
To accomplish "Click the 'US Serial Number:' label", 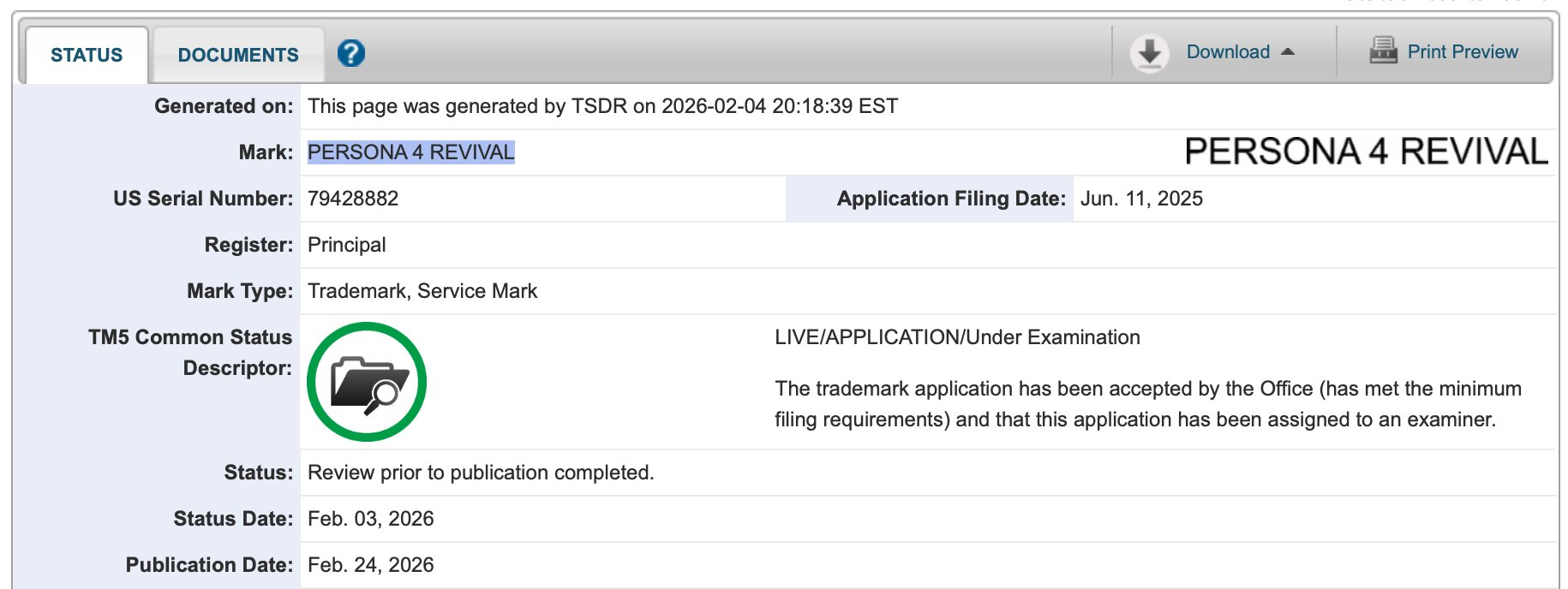I will [203, 199].
